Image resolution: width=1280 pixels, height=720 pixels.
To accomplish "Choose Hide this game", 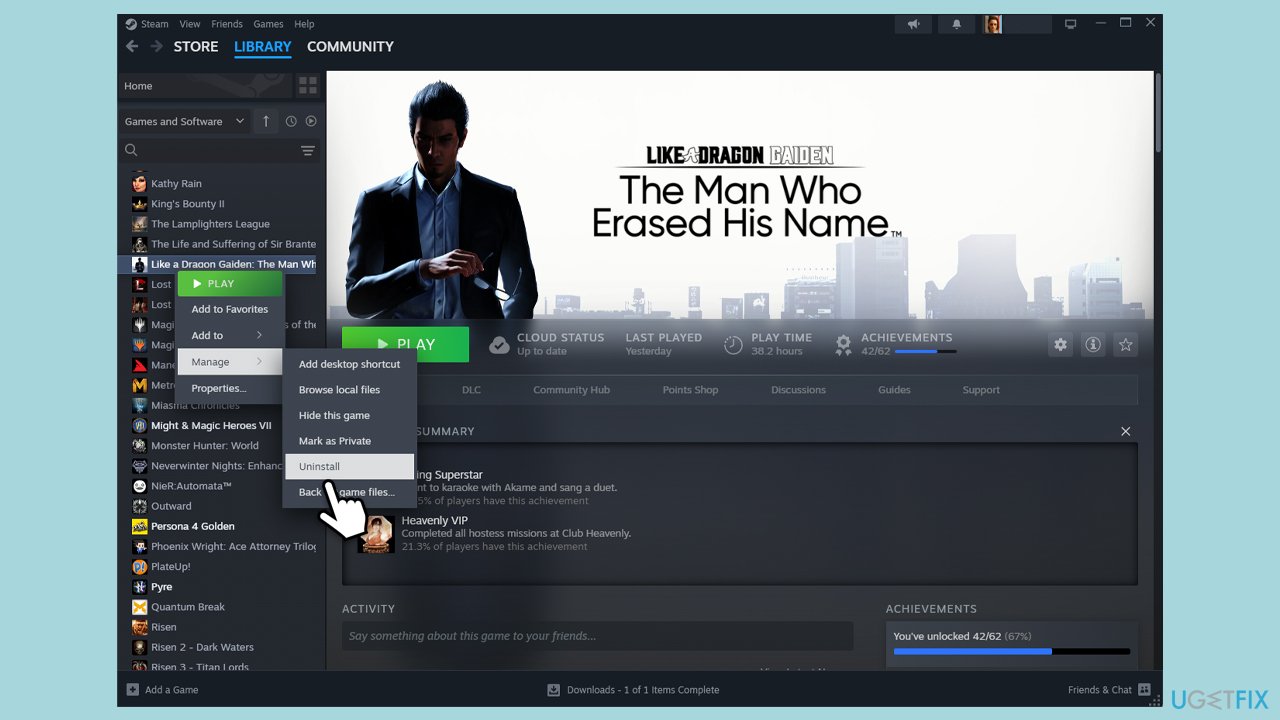I will click(349, 415).
